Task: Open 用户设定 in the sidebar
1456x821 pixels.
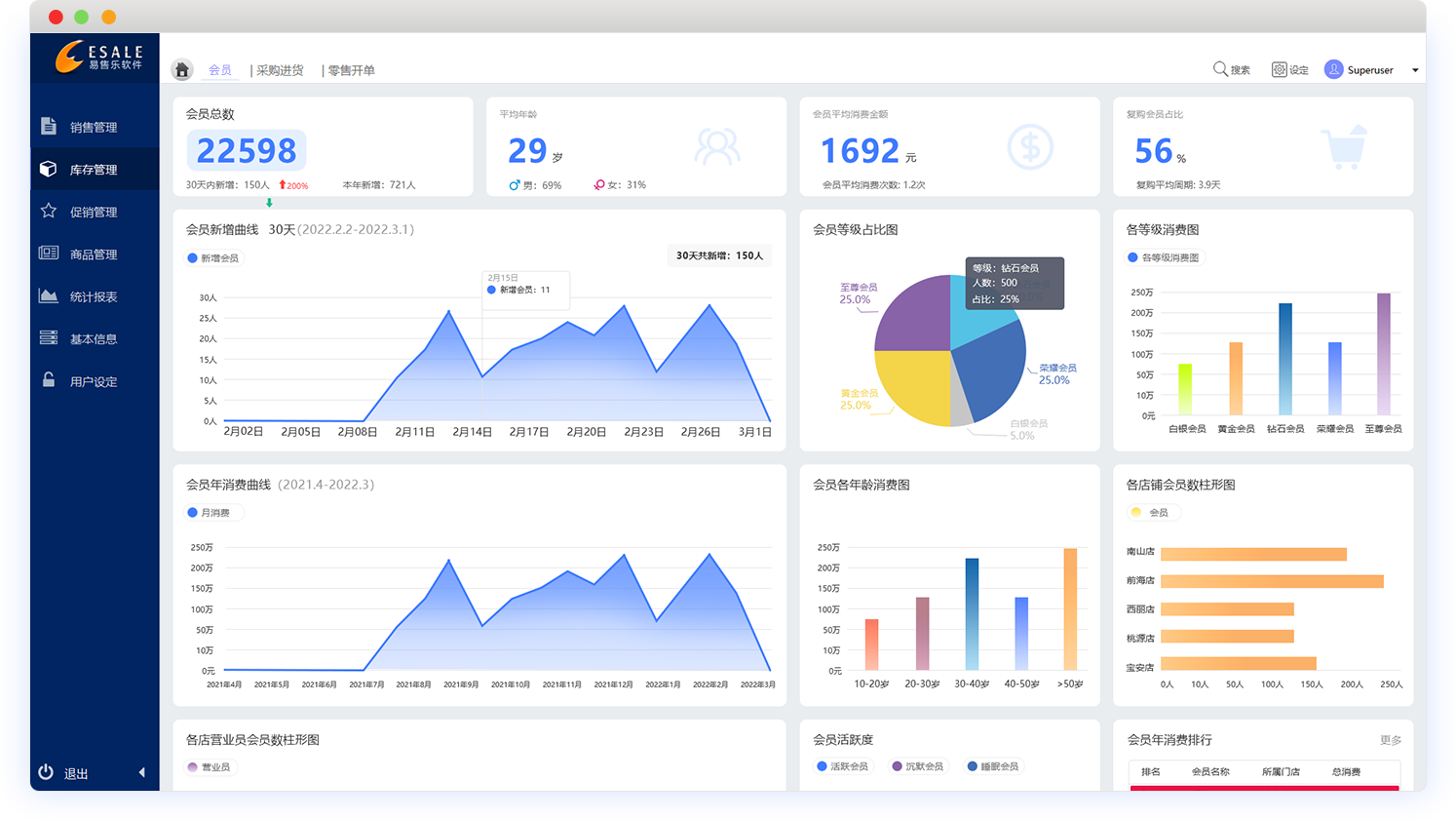Action: click(x=94, y=381)
